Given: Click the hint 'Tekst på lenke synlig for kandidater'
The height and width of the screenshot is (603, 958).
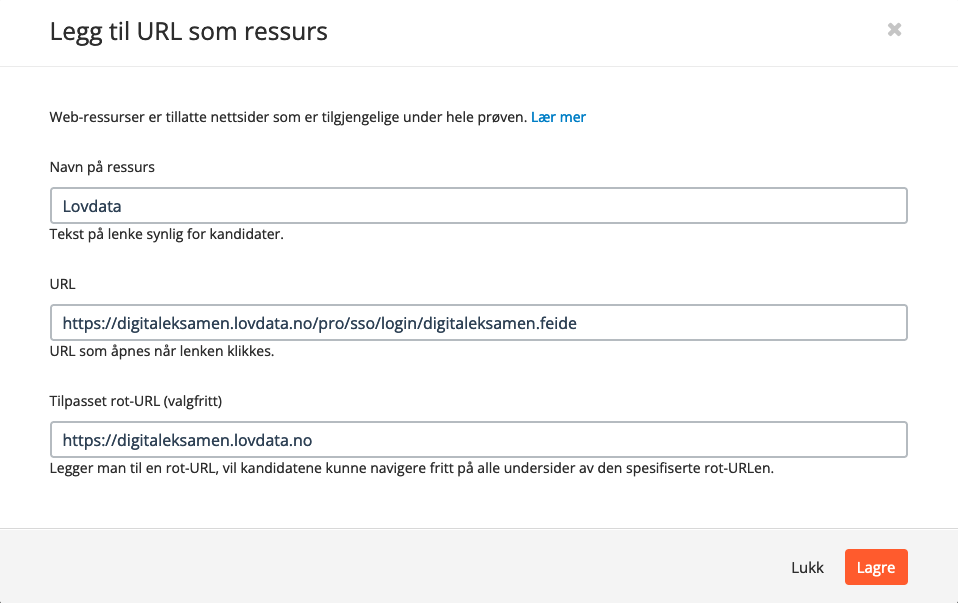Looking at the screenshot, I should tap(166, 234).
